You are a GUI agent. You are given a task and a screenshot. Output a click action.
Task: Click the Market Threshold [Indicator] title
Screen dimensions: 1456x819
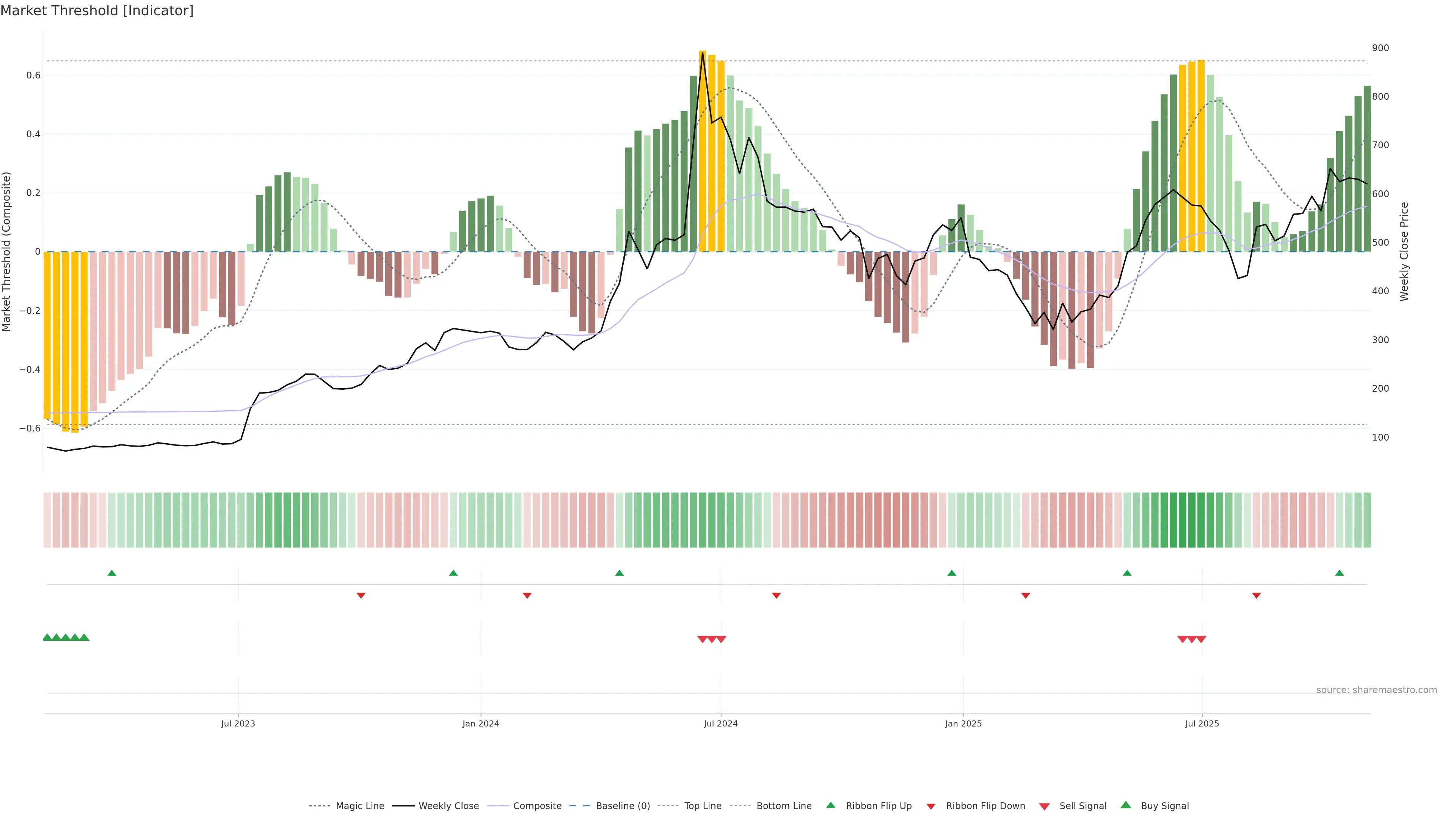[97, 11]
